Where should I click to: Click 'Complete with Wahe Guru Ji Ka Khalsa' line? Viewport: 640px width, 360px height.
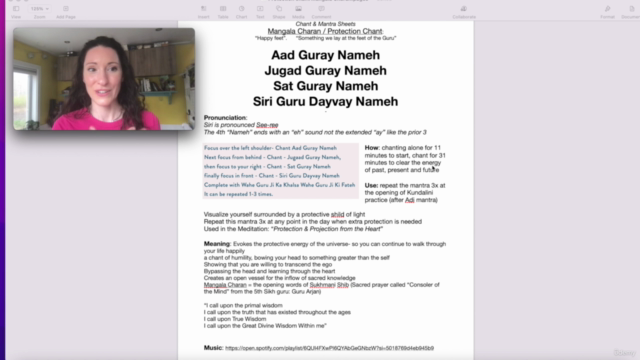point(279,185)
